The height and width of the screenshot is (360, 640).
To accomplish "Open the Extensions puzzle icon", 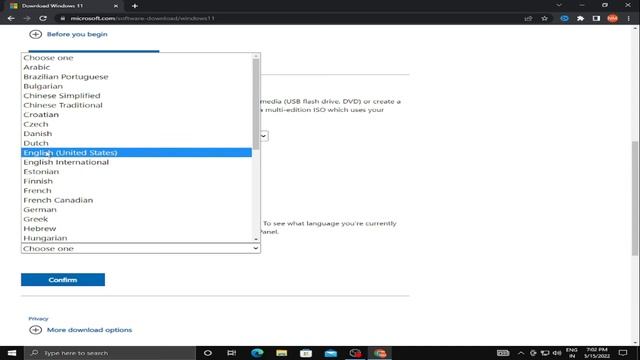I will [x=580, y=18].
